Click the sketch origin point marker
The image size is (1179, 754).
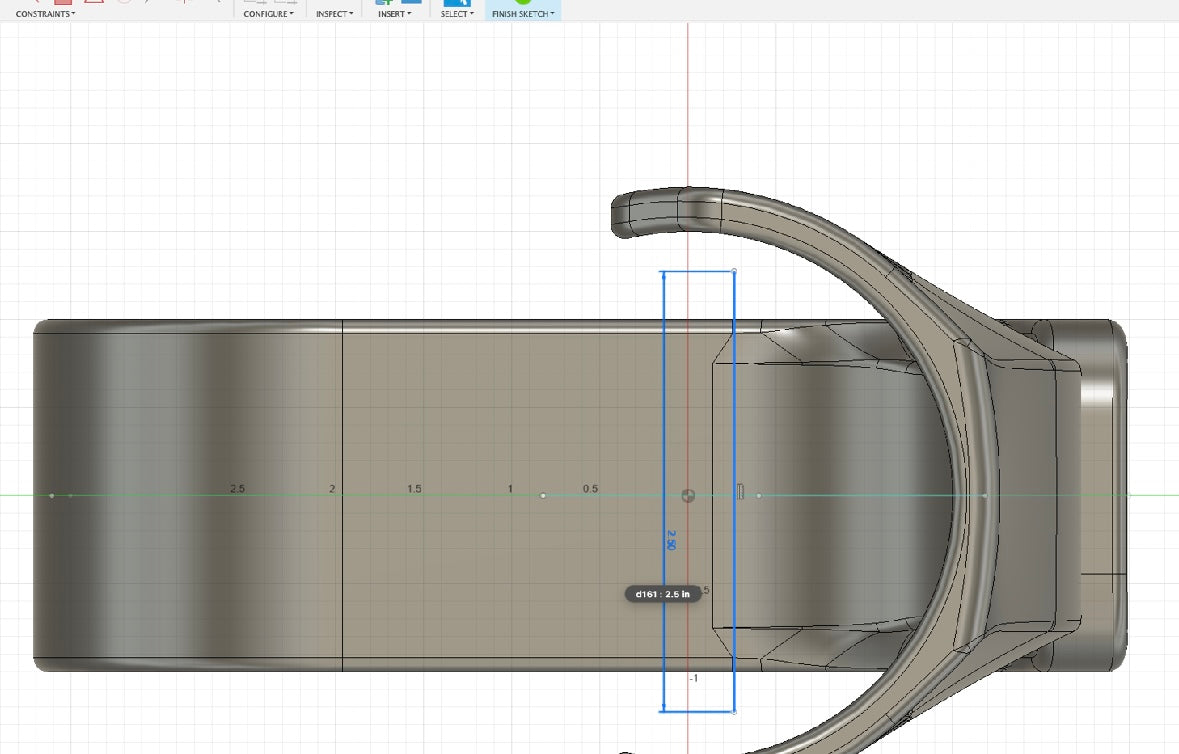point(688,495)
